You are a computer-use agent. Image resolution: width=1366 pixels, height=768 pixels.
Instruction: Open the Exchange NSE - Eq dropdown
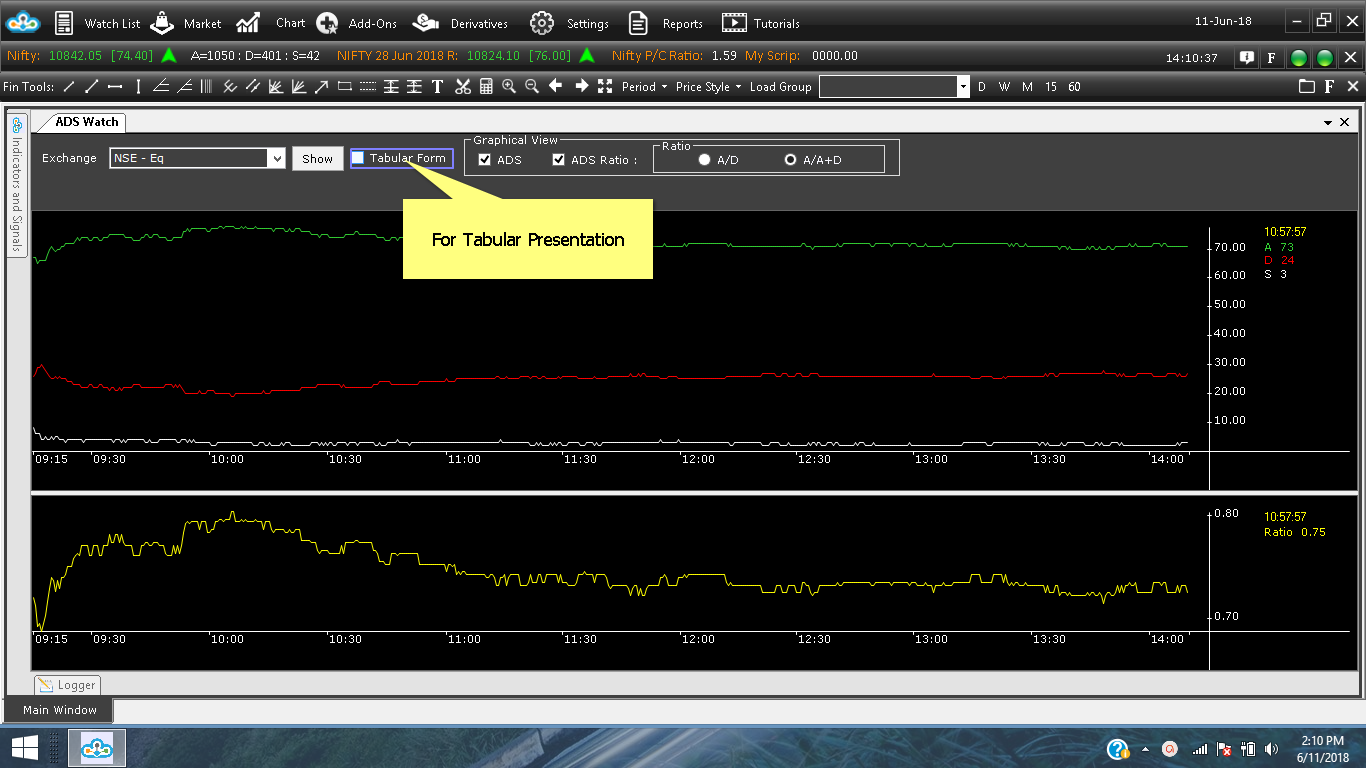coord(277,158)
